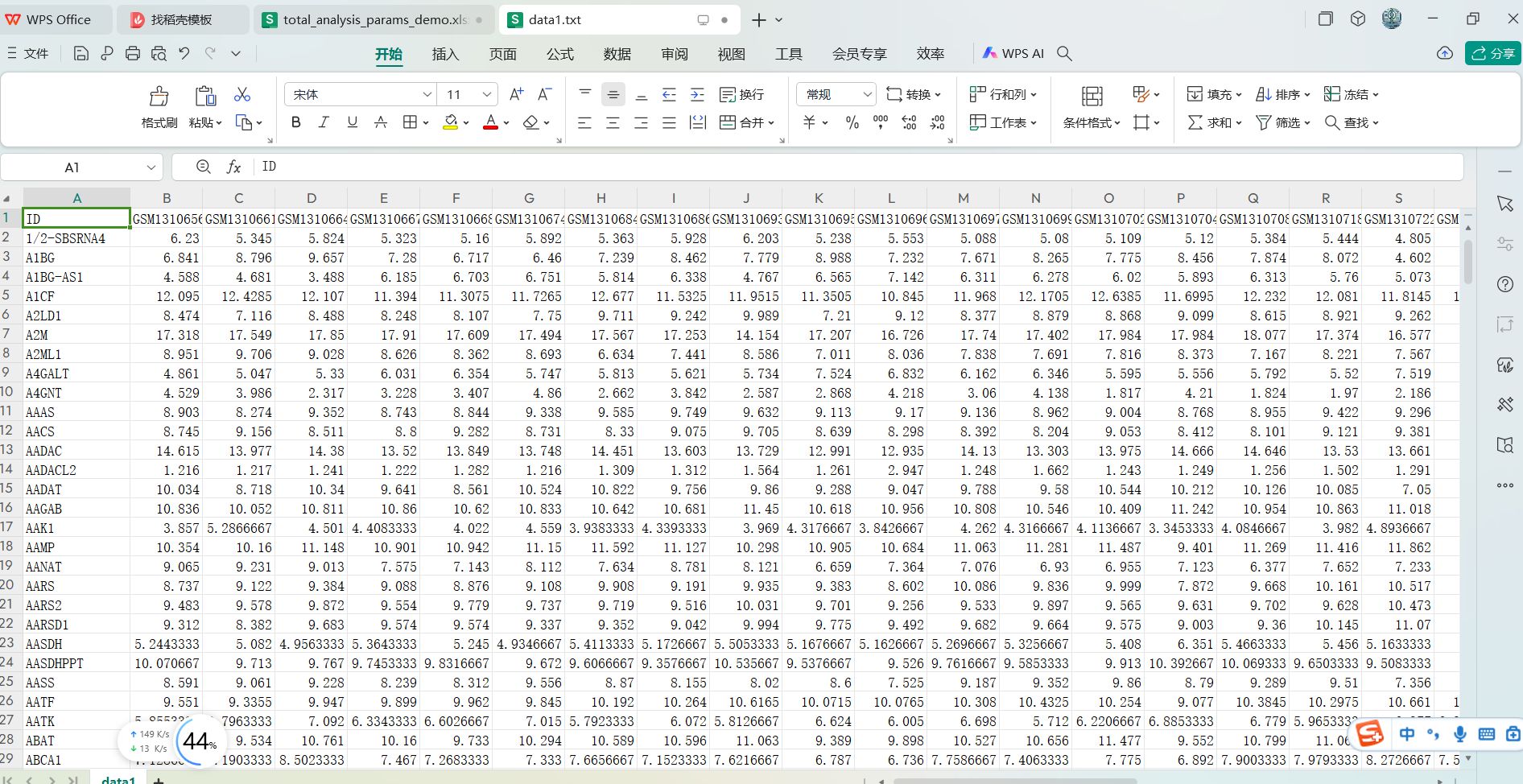Click the fx Insert Function icon
Image resolution: width=1523 pixels, height=784 pixels.
[x=233, y=167]
